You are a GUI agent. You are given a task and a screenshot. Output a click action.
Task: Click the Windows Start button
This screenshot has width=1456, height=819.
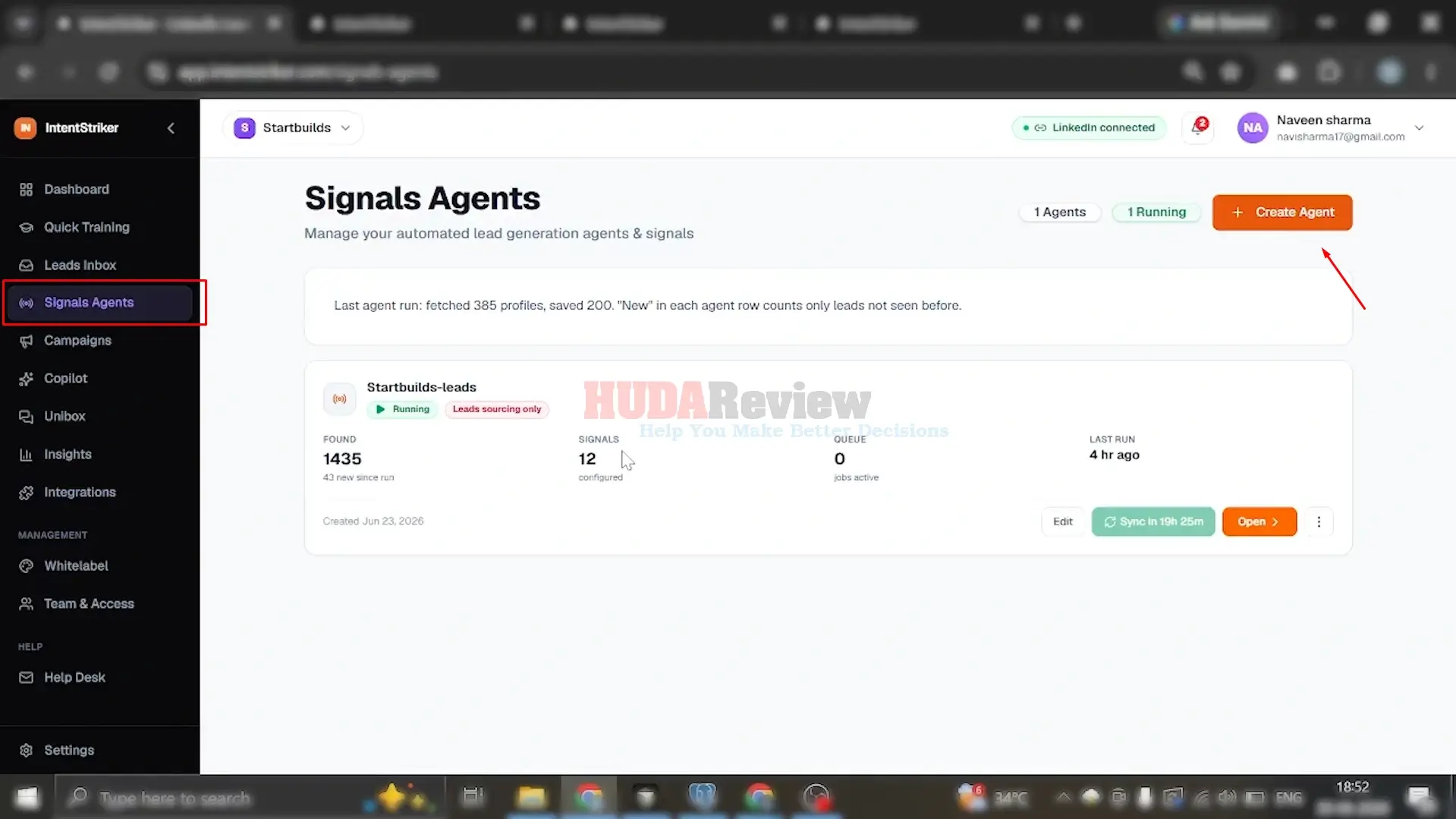tap(27, 797)
